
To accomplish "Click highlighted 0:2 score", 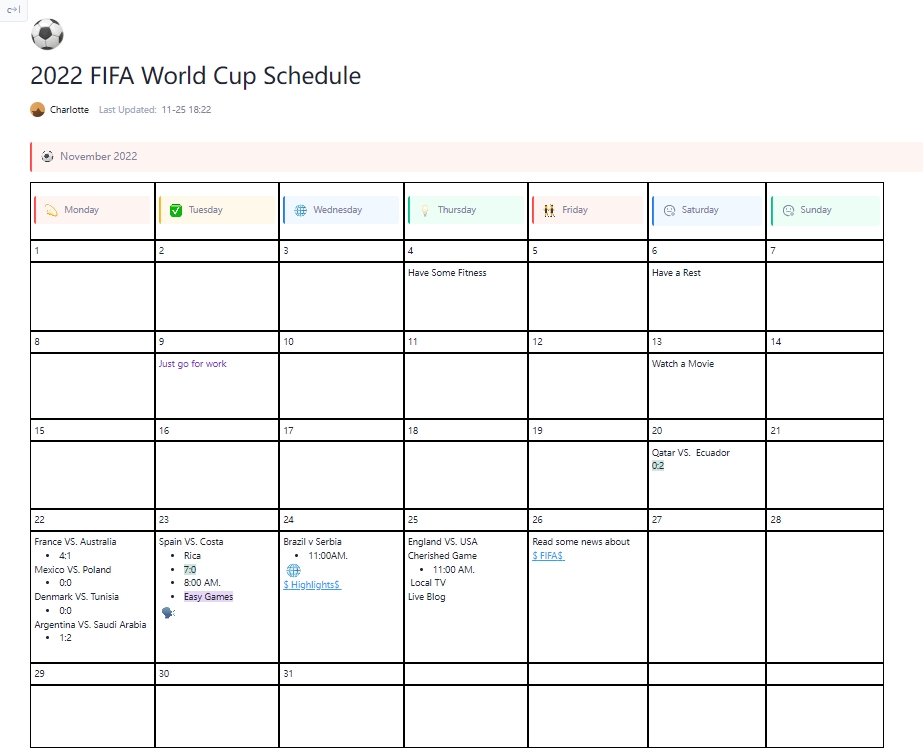I will (658, 466).
